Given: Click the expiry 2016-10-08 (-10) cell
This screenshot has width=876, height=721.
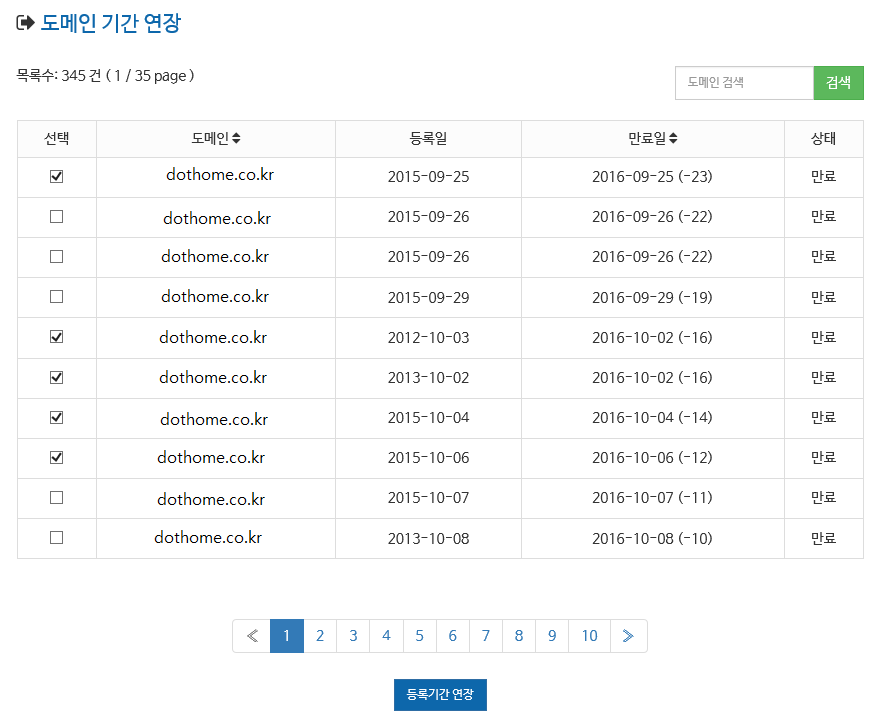Looking at the screenshot, I should pos(653,538).
